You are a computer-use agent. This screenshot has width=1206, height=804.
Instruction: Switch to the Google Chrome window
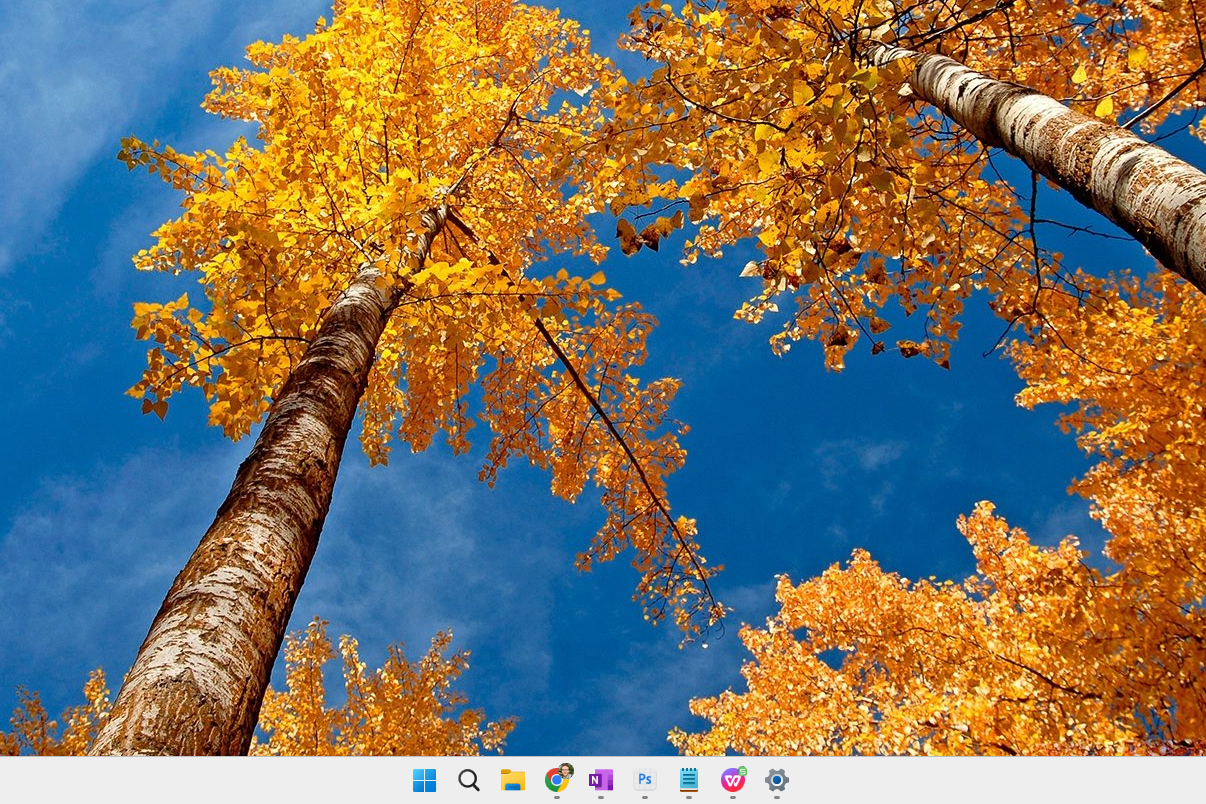click(557, 780)
